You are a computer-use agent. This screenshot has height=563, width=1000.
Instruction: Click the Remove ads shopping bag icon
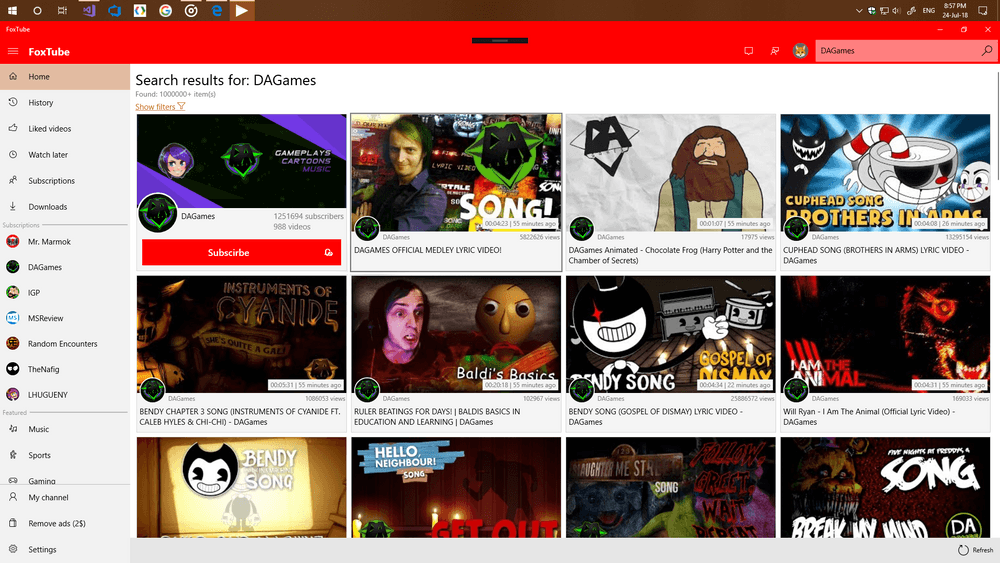coord(13,523)
